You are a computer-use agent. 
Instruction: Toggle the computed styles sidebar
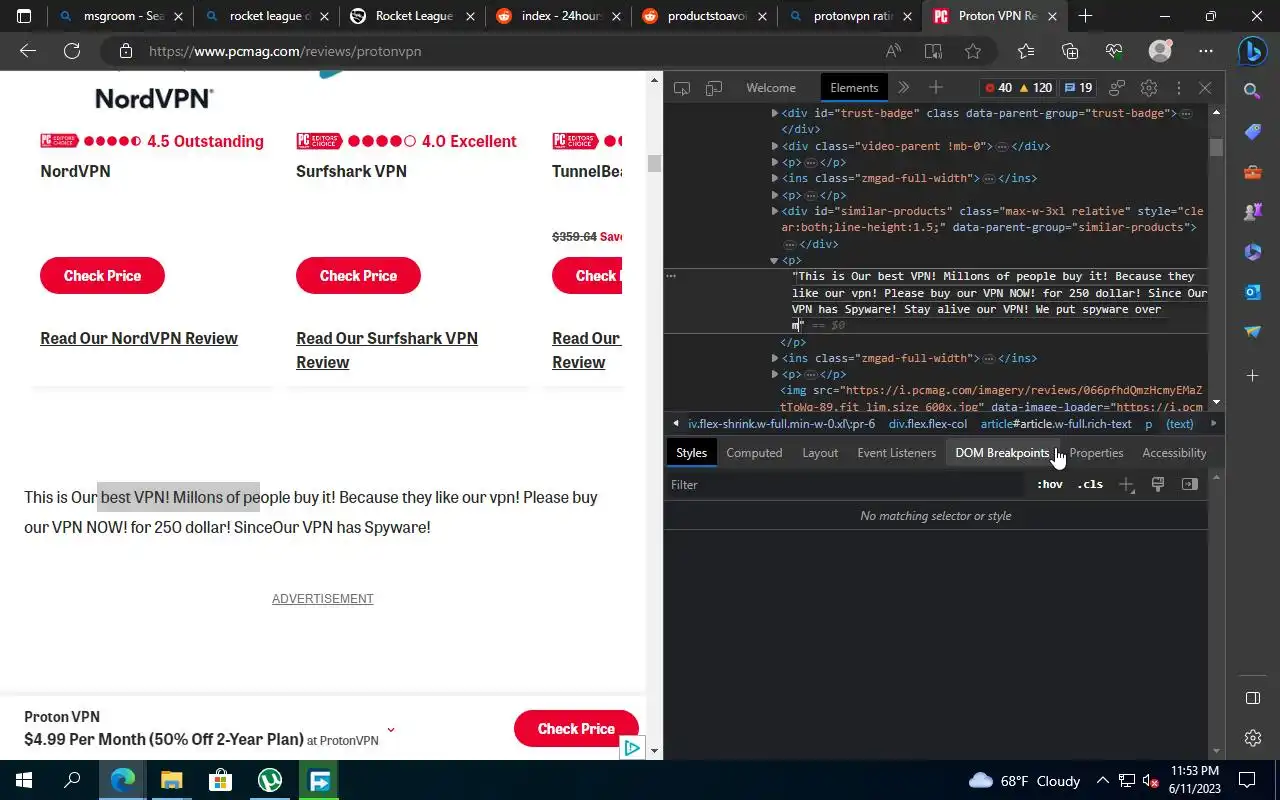point(1190,484)
